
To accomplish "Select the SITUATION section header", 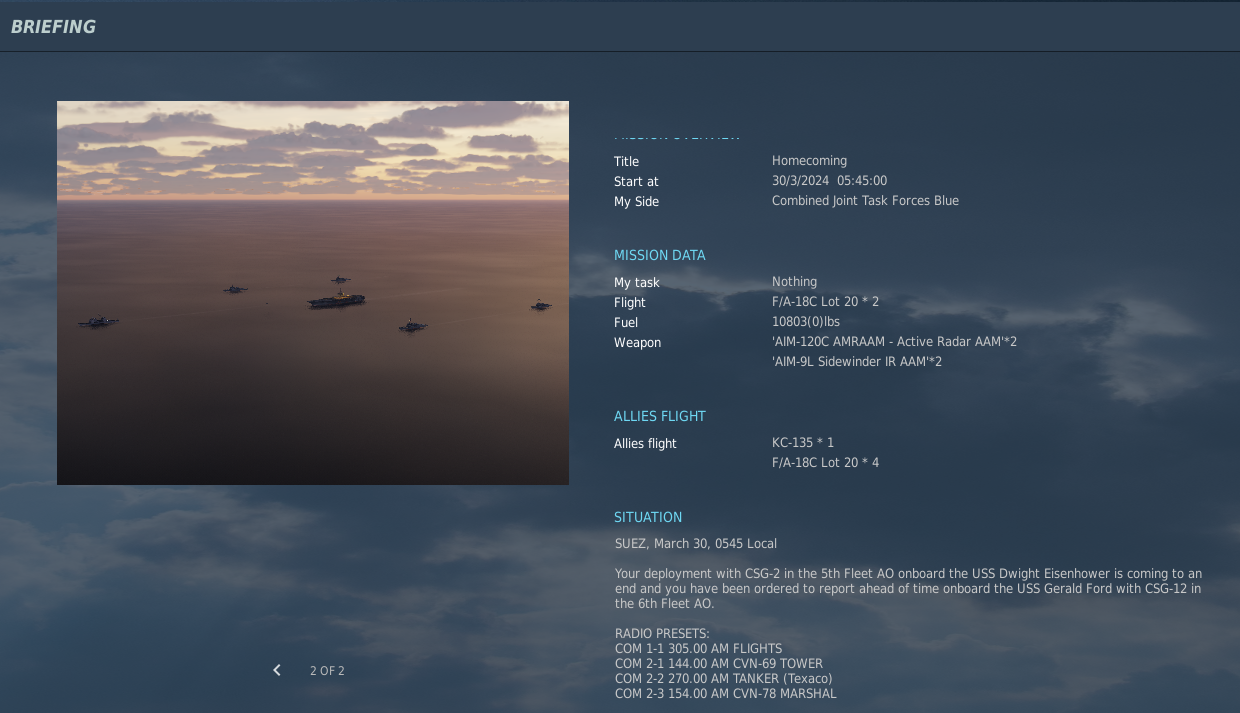I will pos(648,517).
